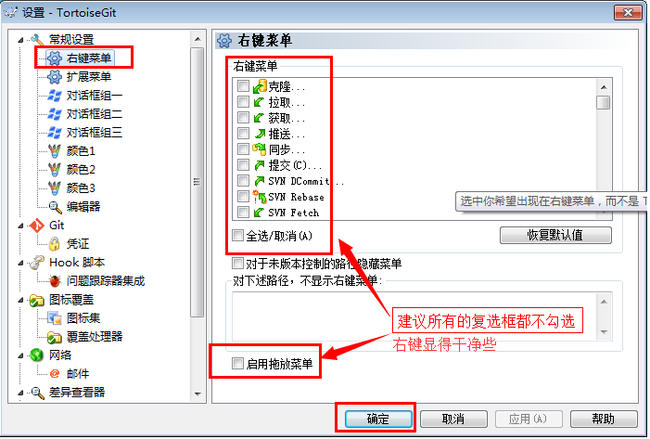This screenshot has width=650, height=439.
Task: Collapse the Hook 脚本 tree node
Action: point(20,263)
